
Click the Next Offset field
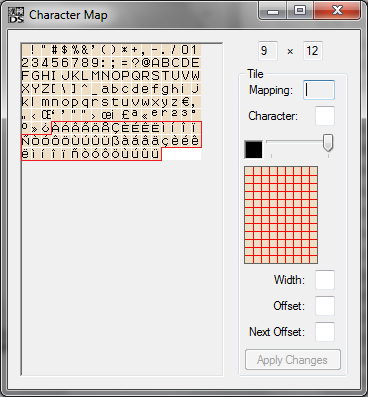[325, 332]
